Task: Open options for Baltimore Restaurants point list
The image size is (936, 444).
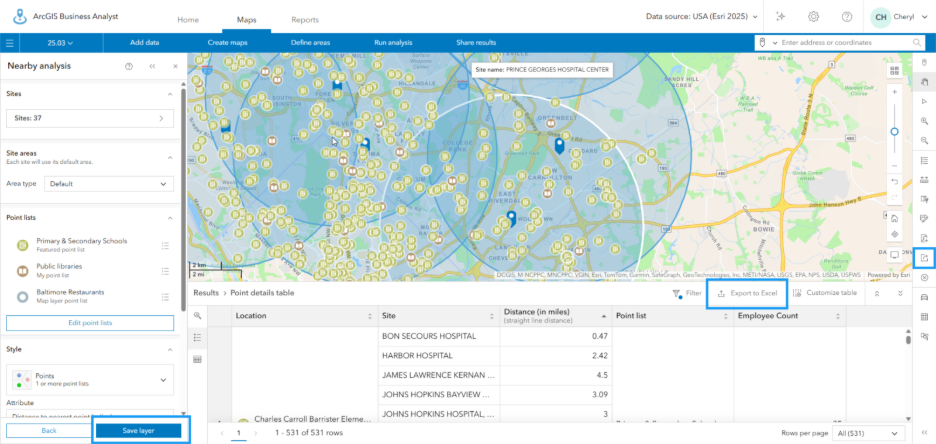Action: (x=166, y=297)
